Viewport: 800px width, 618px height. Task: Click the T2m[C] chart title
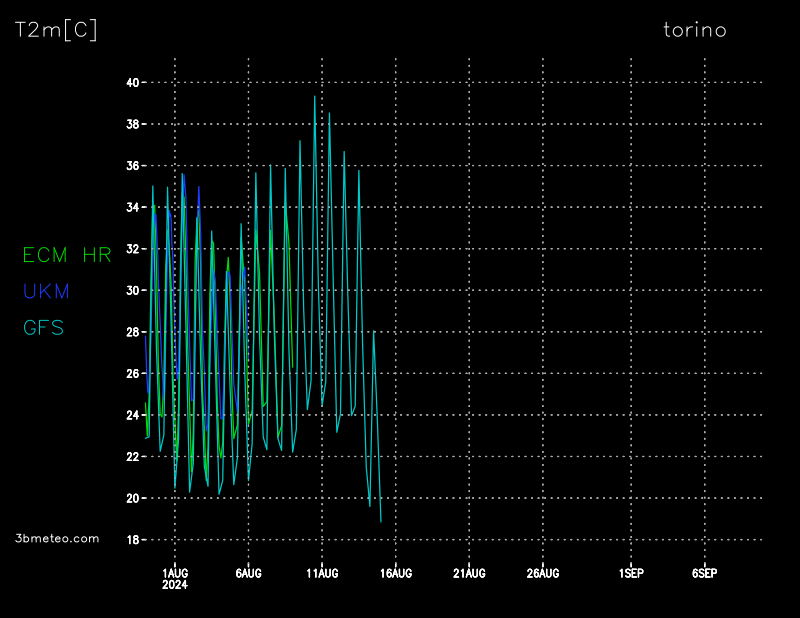[x=56, y=30]
